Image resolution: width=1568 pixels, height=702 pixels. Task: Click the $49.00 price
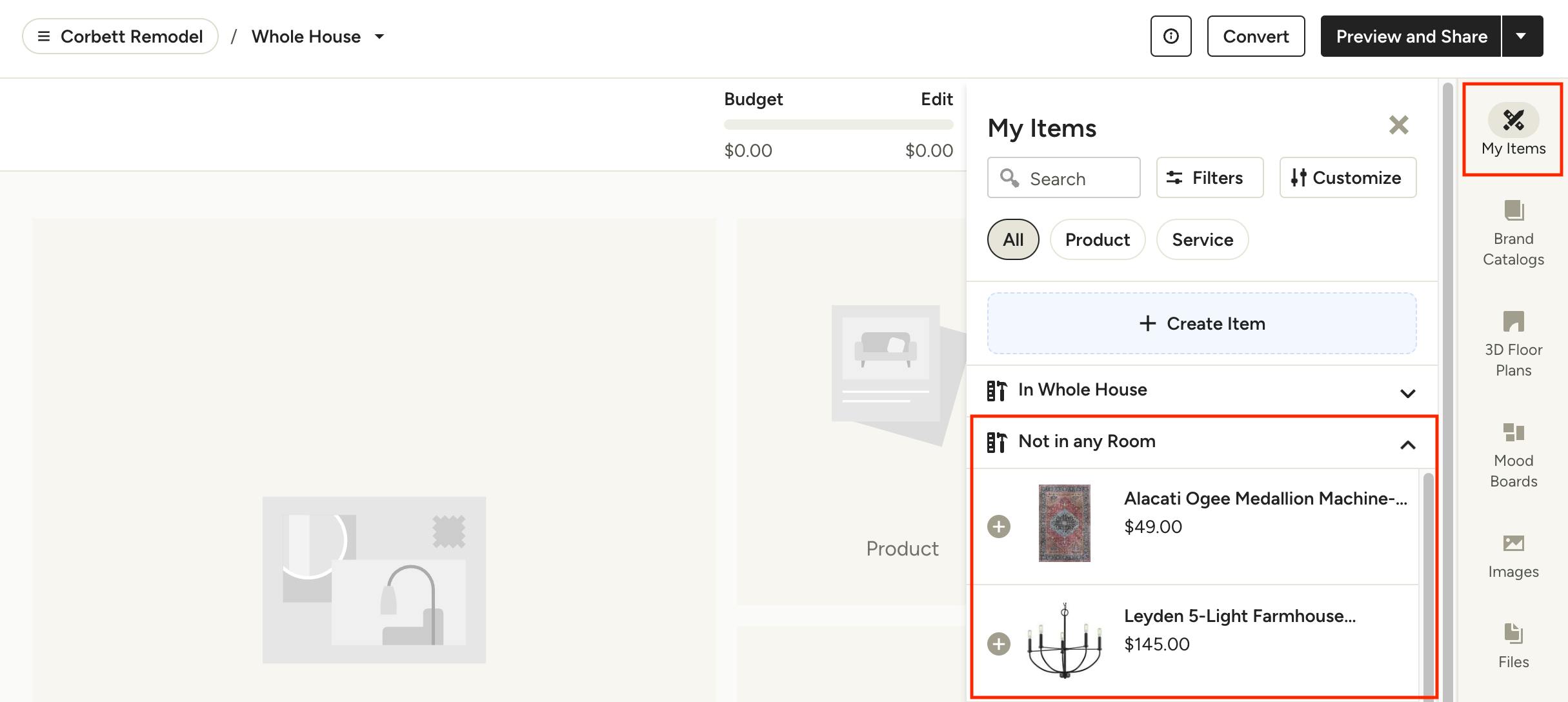coord(1152,526)
